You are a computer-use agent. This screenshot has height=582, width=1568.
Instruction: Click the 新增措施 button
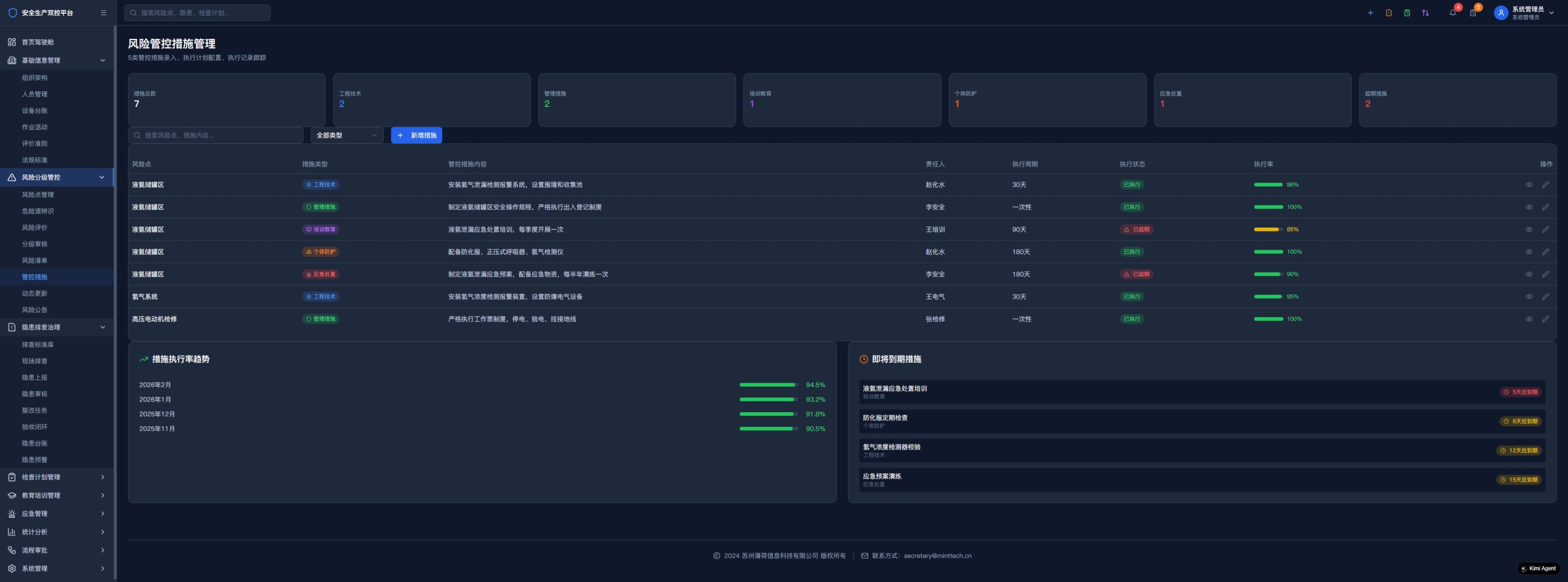coord(416,135)
